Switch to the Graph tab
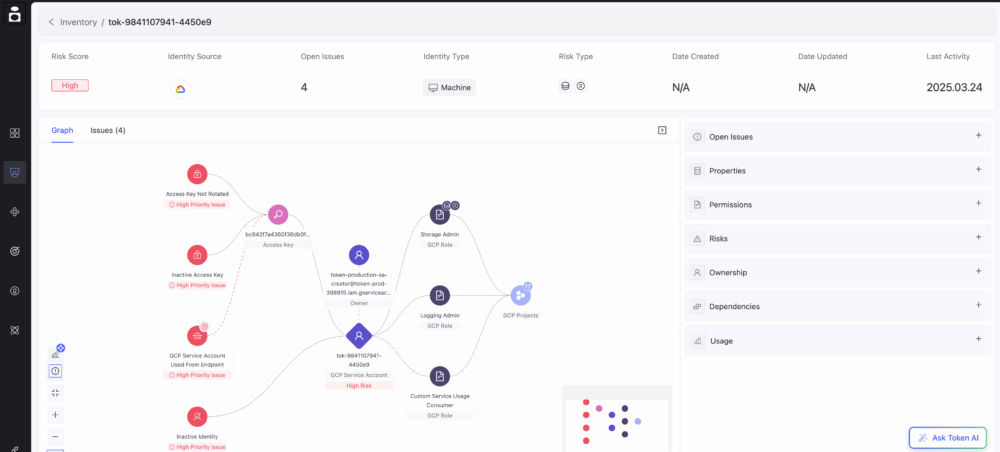1000x452 pixels. tap(62, 130)
